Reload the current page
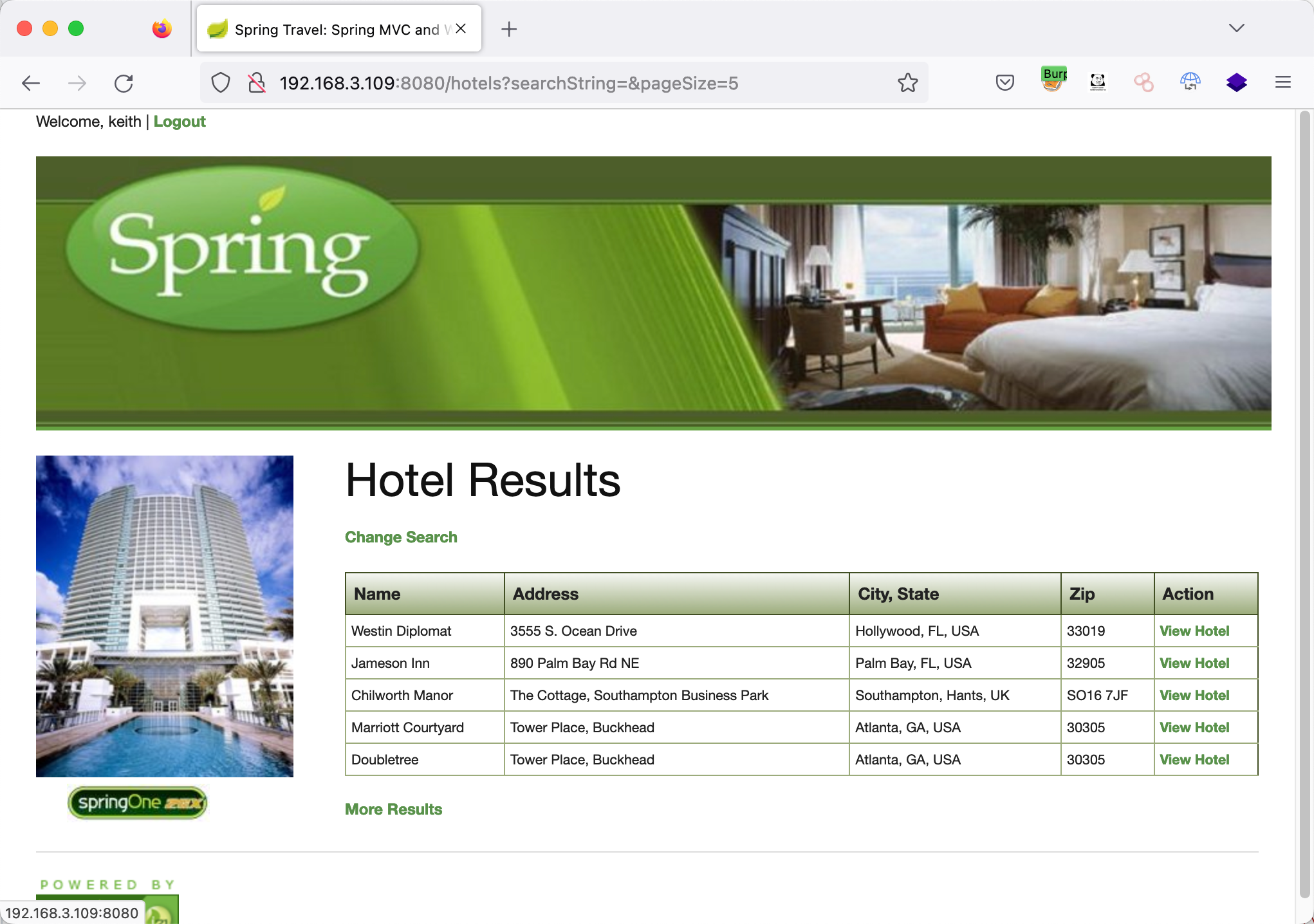 [124, 83]
